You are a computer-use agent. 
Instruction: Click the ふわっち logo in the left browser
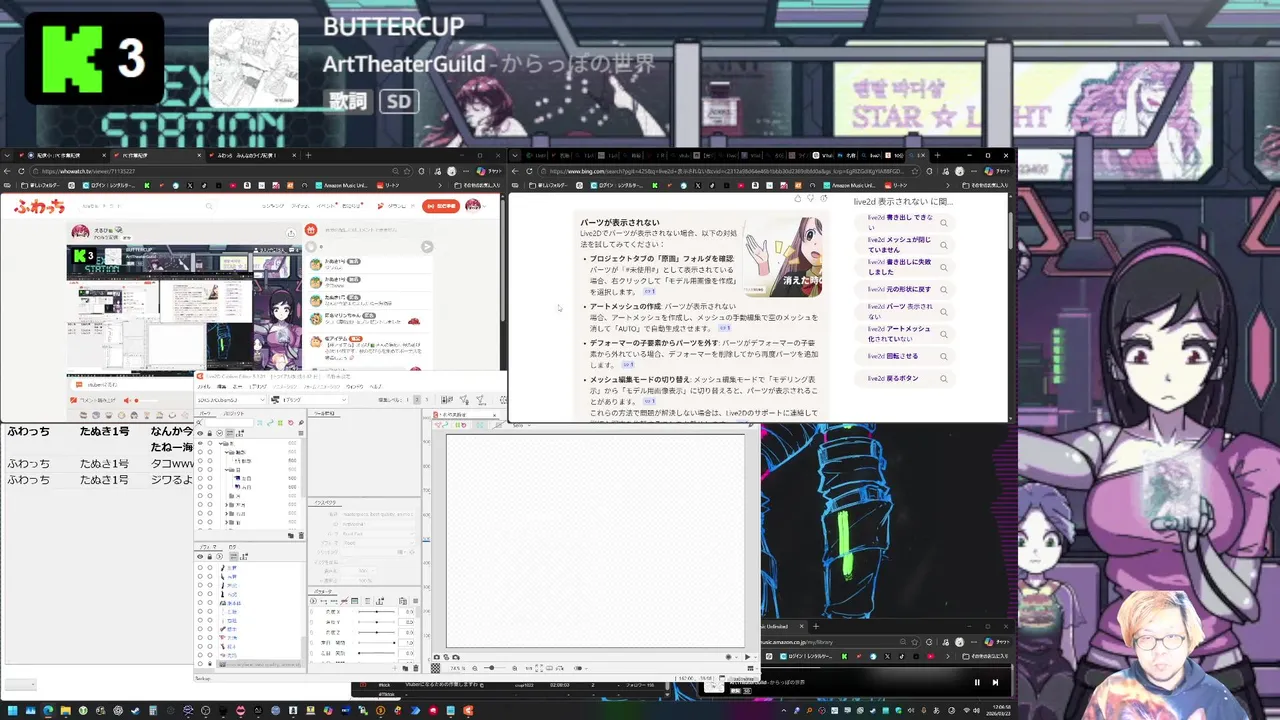pos(40,206)
